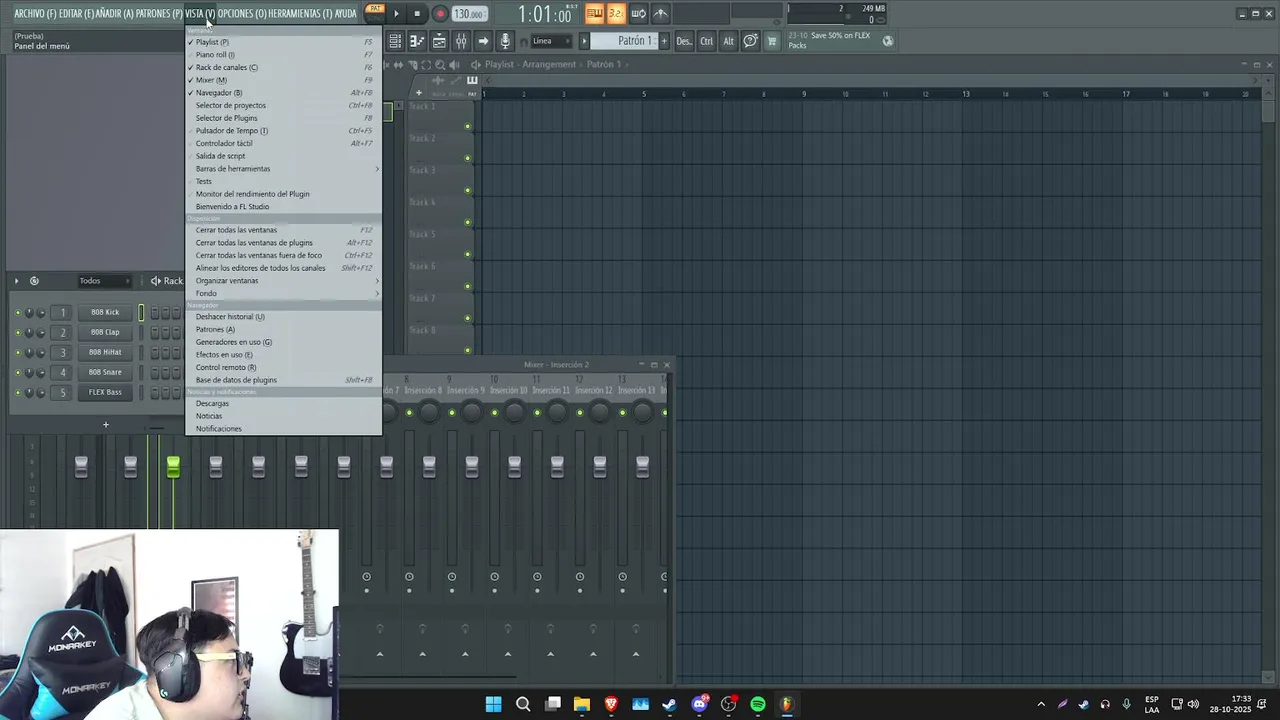This screenshot has height=720, width=1280.
Task: Mute Track 1 in the playlist
Action: (x=467, y=126)
